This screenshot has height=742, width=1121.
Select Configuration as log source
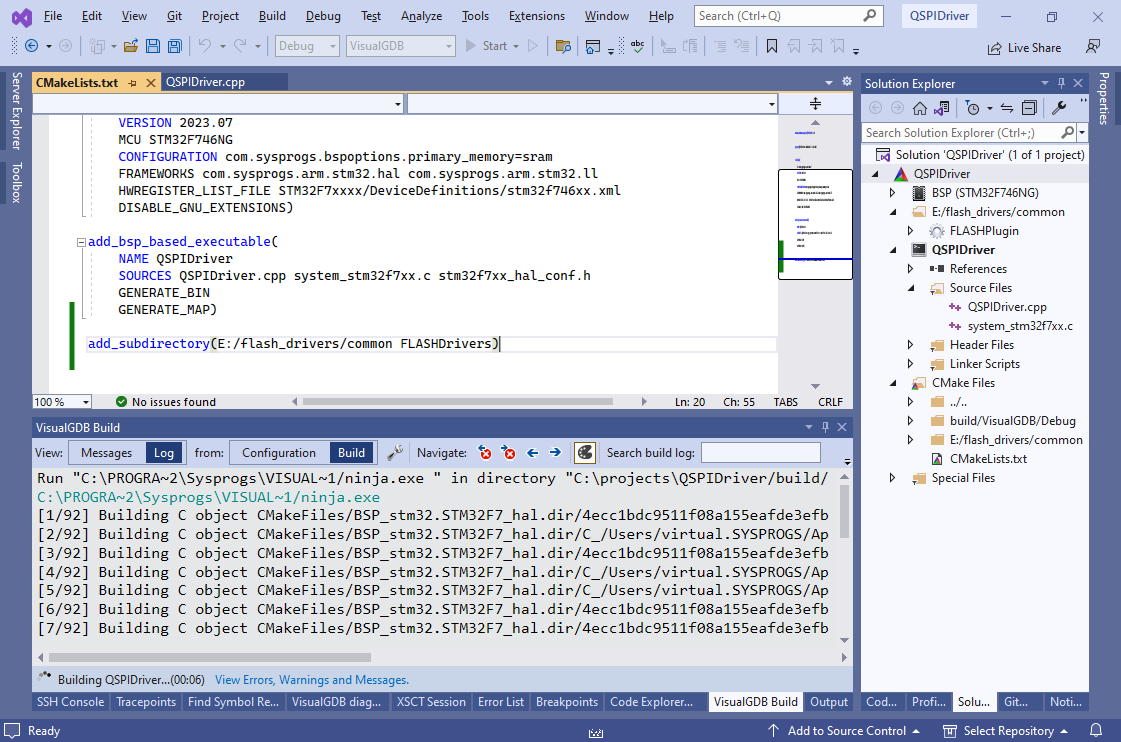[279, 452]
